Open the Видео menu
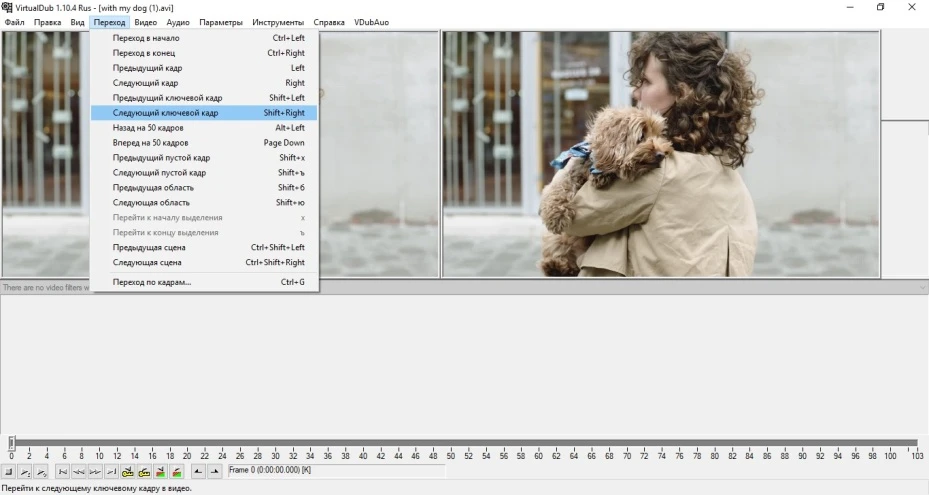This screenshot has height=495, width=929. pos(145,22)
